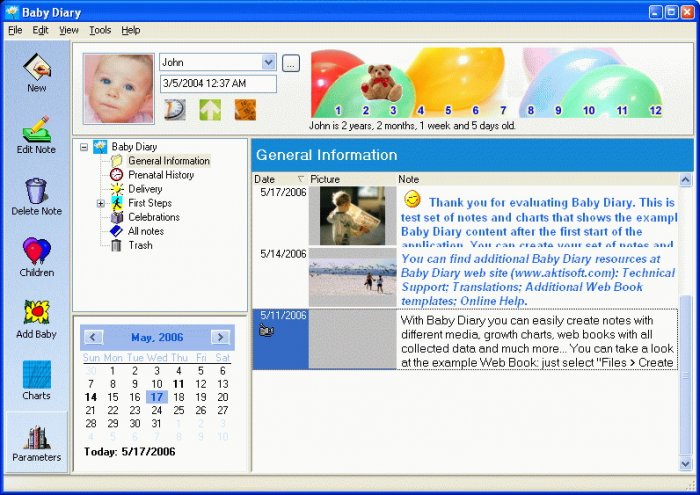Click the note about additional Baby Diary resources

click(537, 279)
